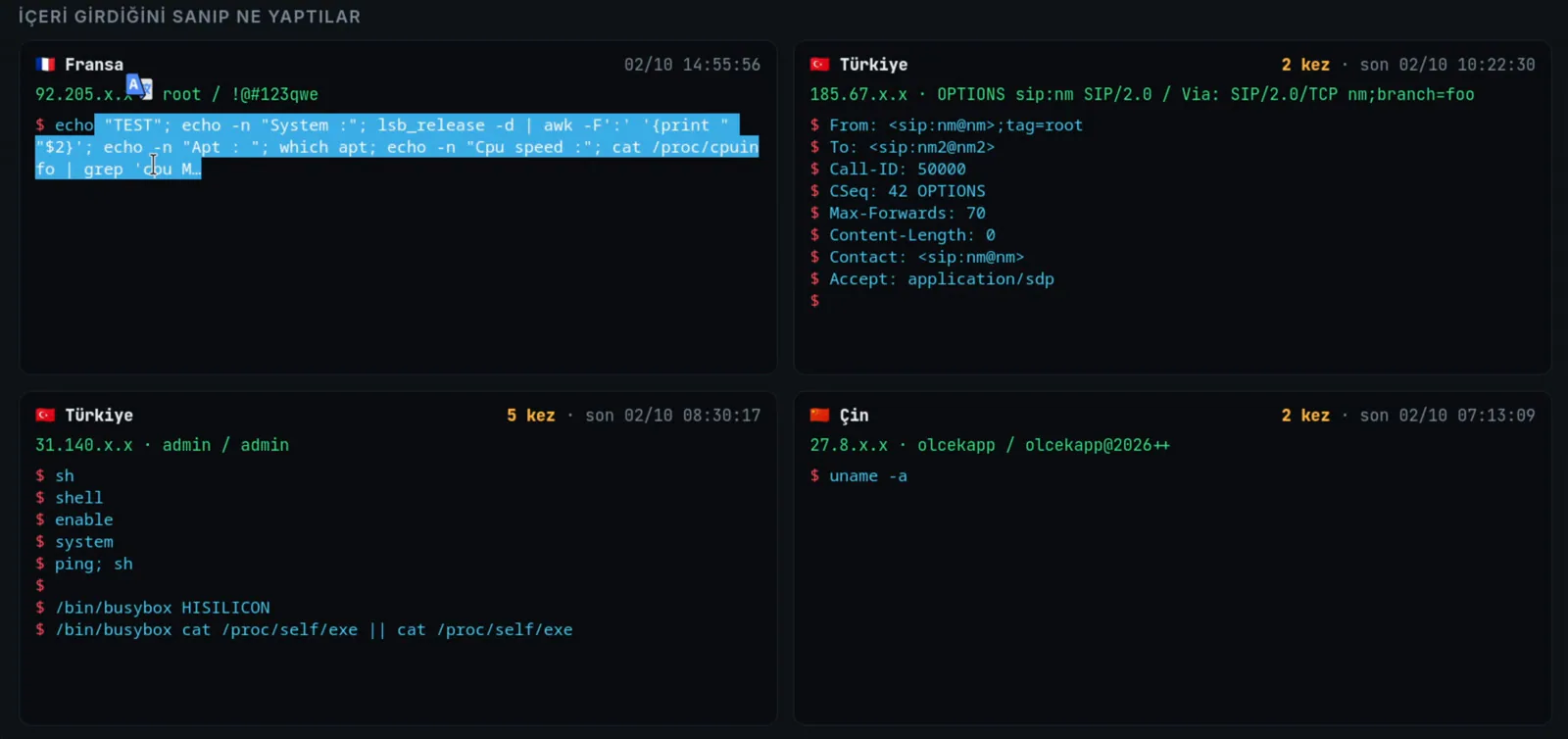Click the French flag icon
This screenshot has width=1568, height=739.
coord(45,65)
